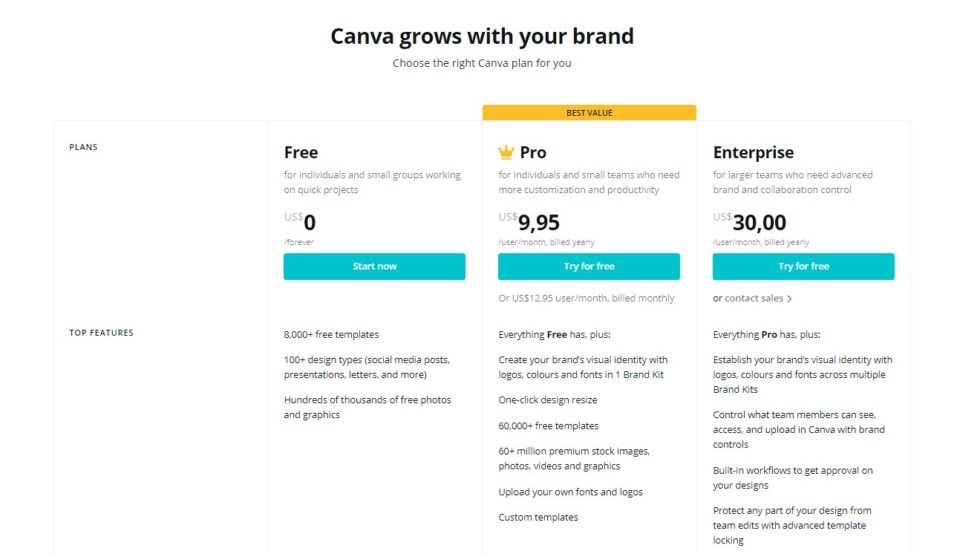The width and height of the screenshot is (980, 554).
Task: Click the 'One-click design resize' feature
Action: click(548, 400)
